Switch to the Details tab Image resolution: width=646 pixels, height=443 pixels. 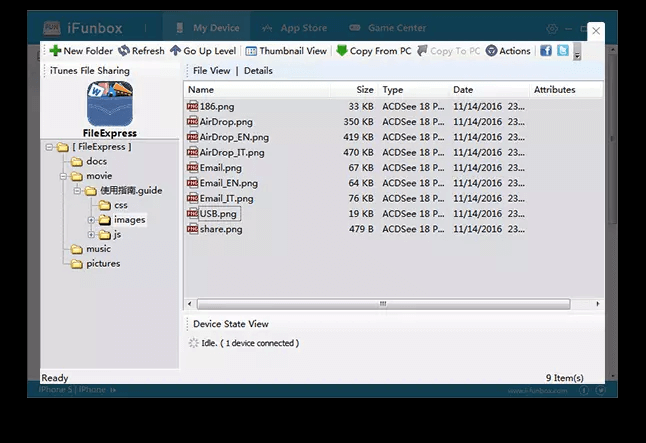point(258,71)
